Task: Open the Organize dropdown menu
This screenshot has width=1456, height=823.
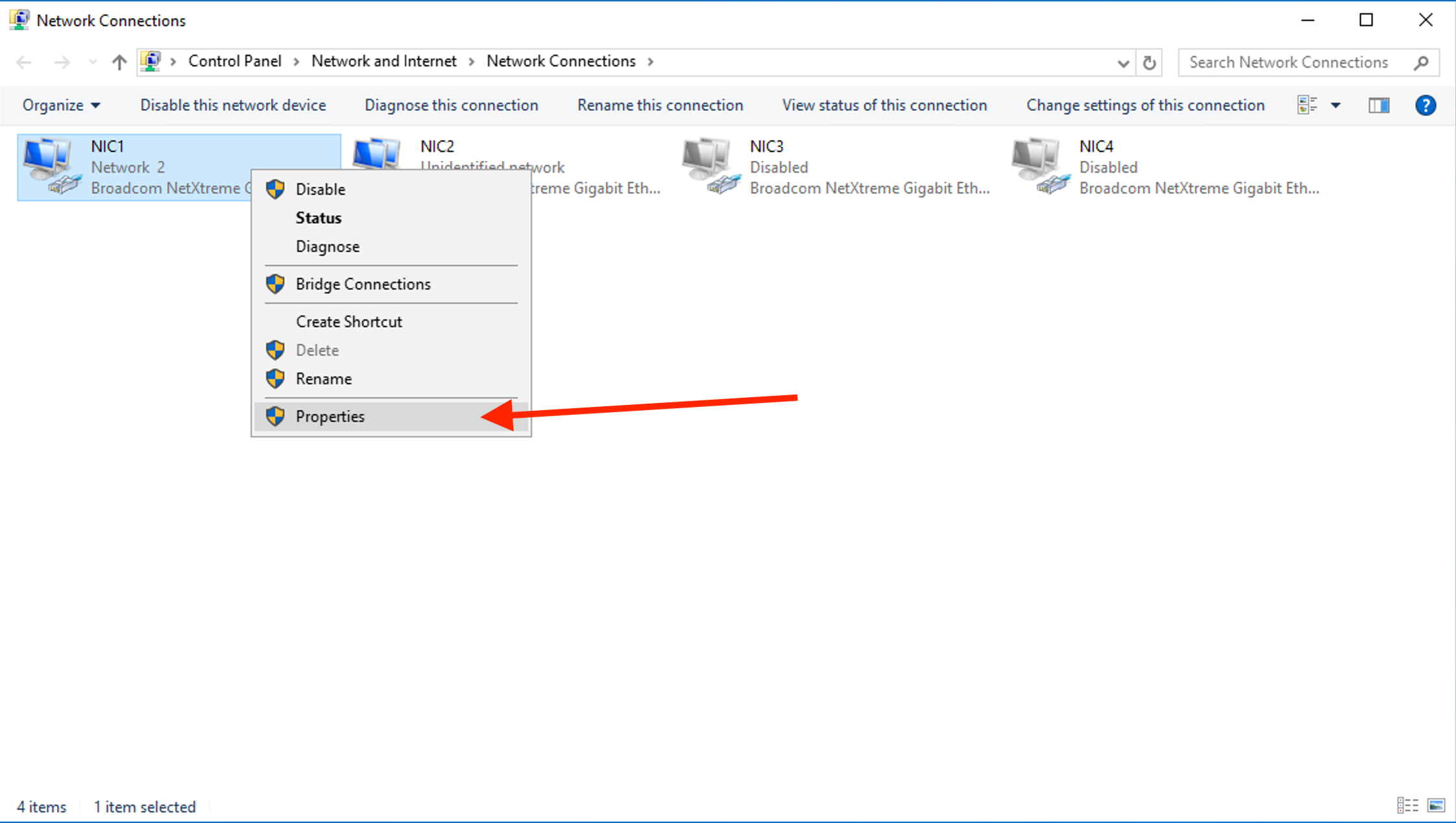Action: [x=61, y=105]
